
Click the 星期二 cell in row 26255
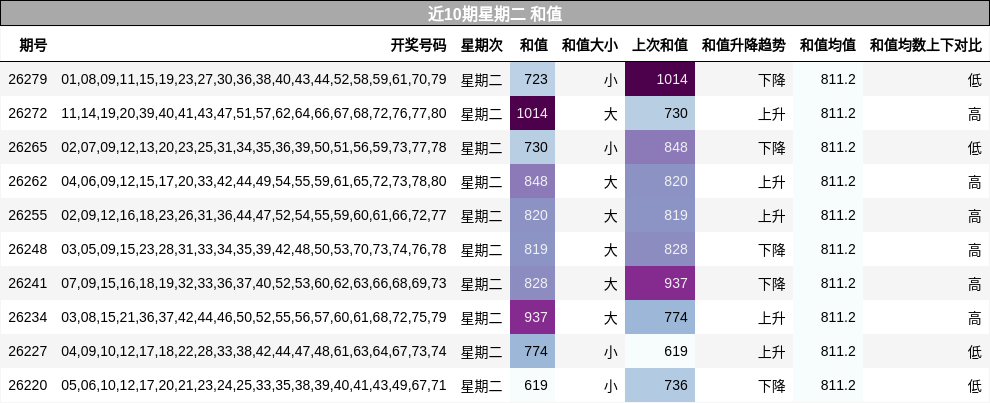(482, 216)
